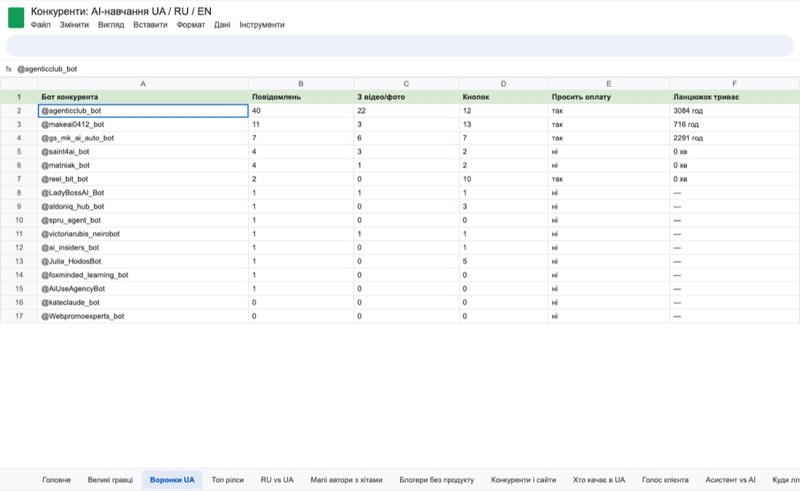Select column B header
Viewport: 800px width, 491px height.
[x=301, y=84]
